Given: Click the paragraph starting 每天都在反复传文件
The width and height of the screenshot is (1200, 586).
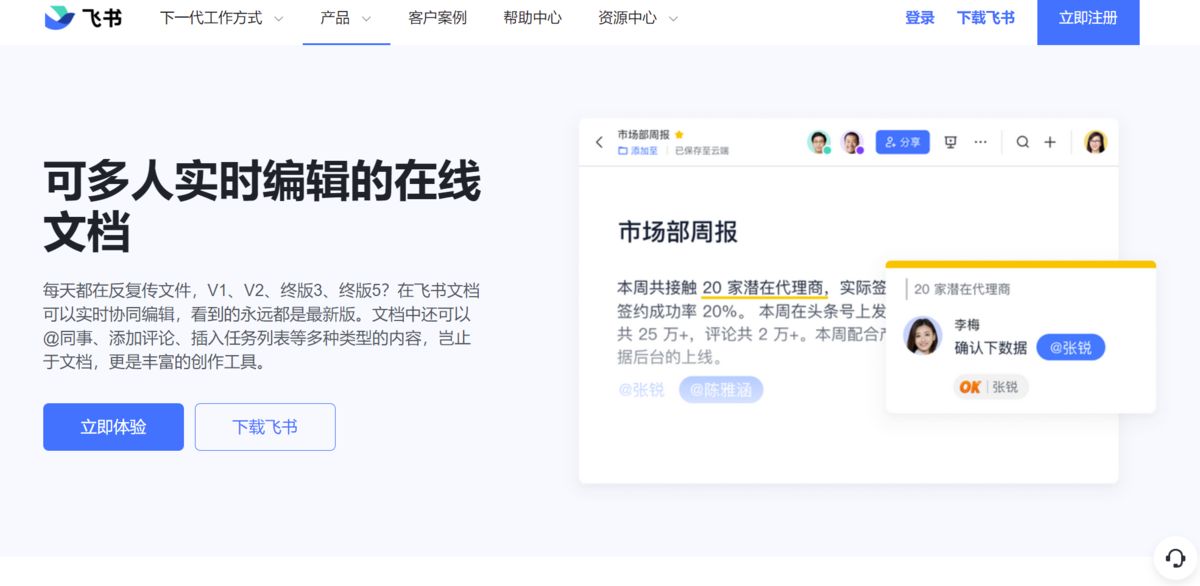Looking at the screenshot, I should point(262,326).
